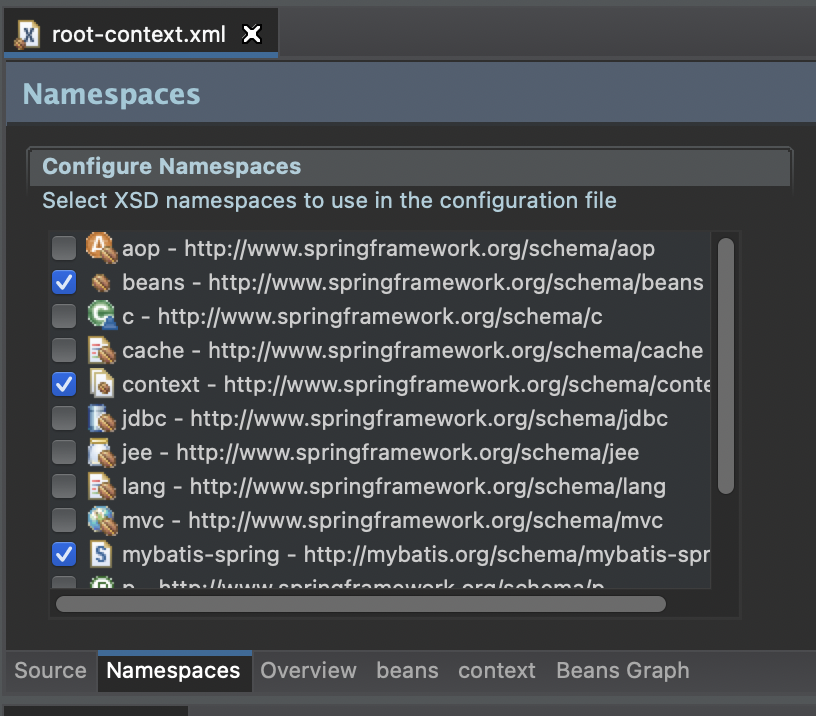Click the namespace list vertical scrollbar

725,366
